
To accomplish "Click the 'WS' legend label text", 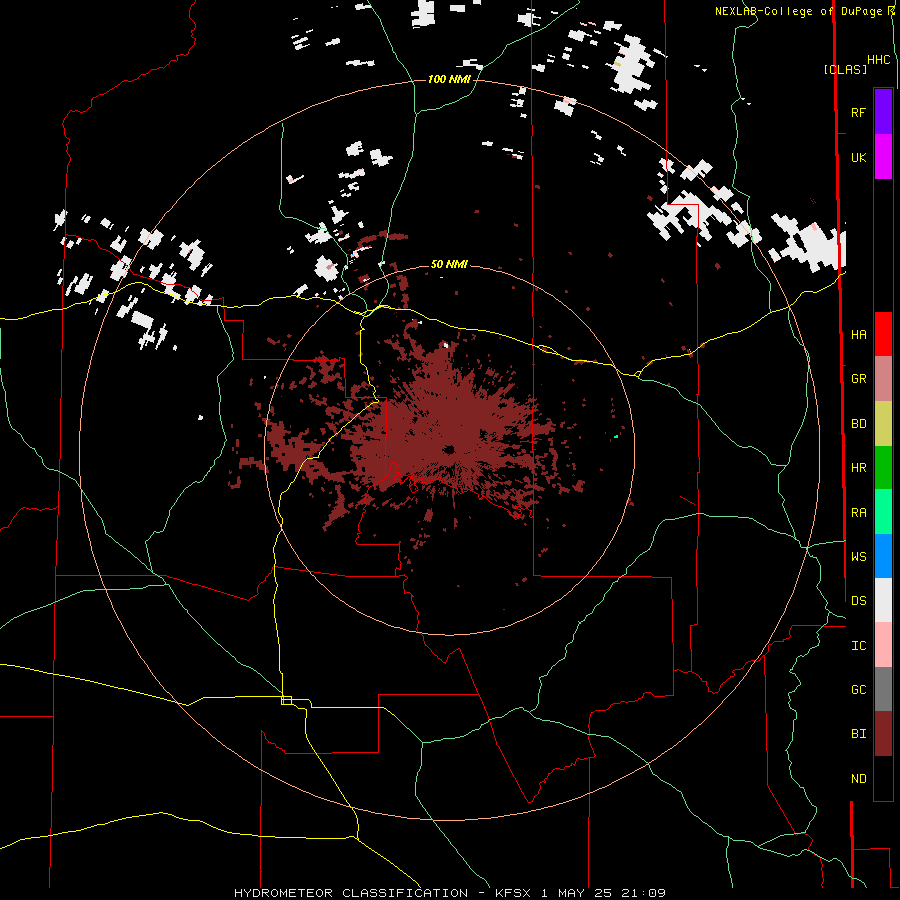I will [858, 556].
